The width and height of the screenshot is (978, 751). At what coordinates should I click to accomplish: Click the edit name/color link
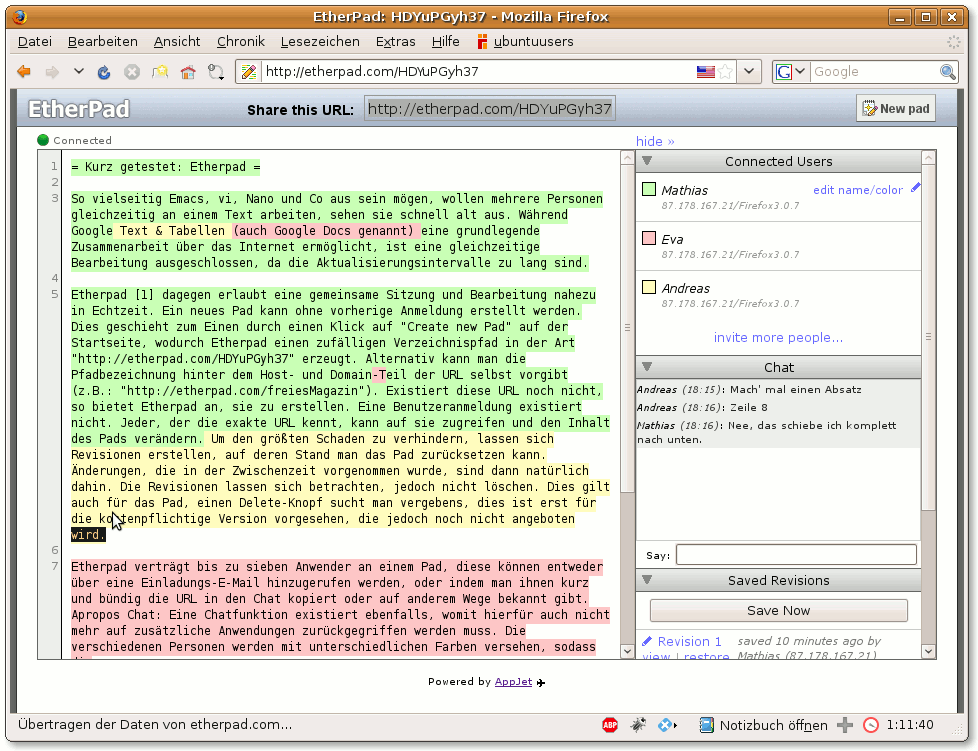click(858, 190)
